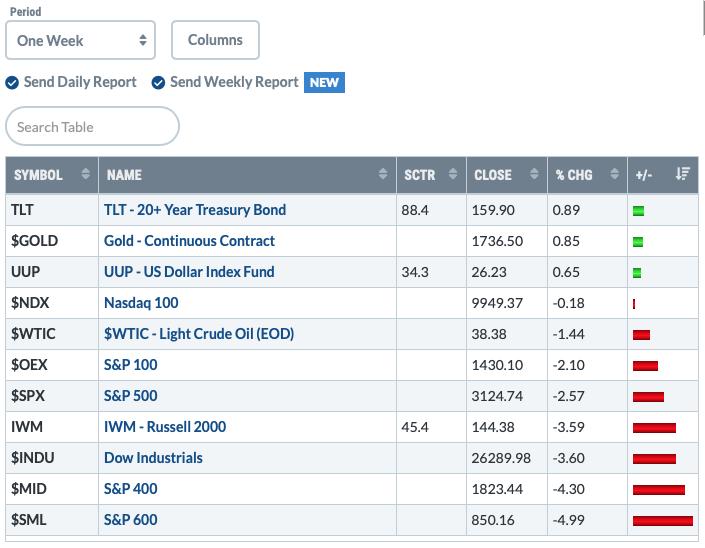Click the red bar in the $SML row
Screen dimensions: 705x548
pos(663,521)
